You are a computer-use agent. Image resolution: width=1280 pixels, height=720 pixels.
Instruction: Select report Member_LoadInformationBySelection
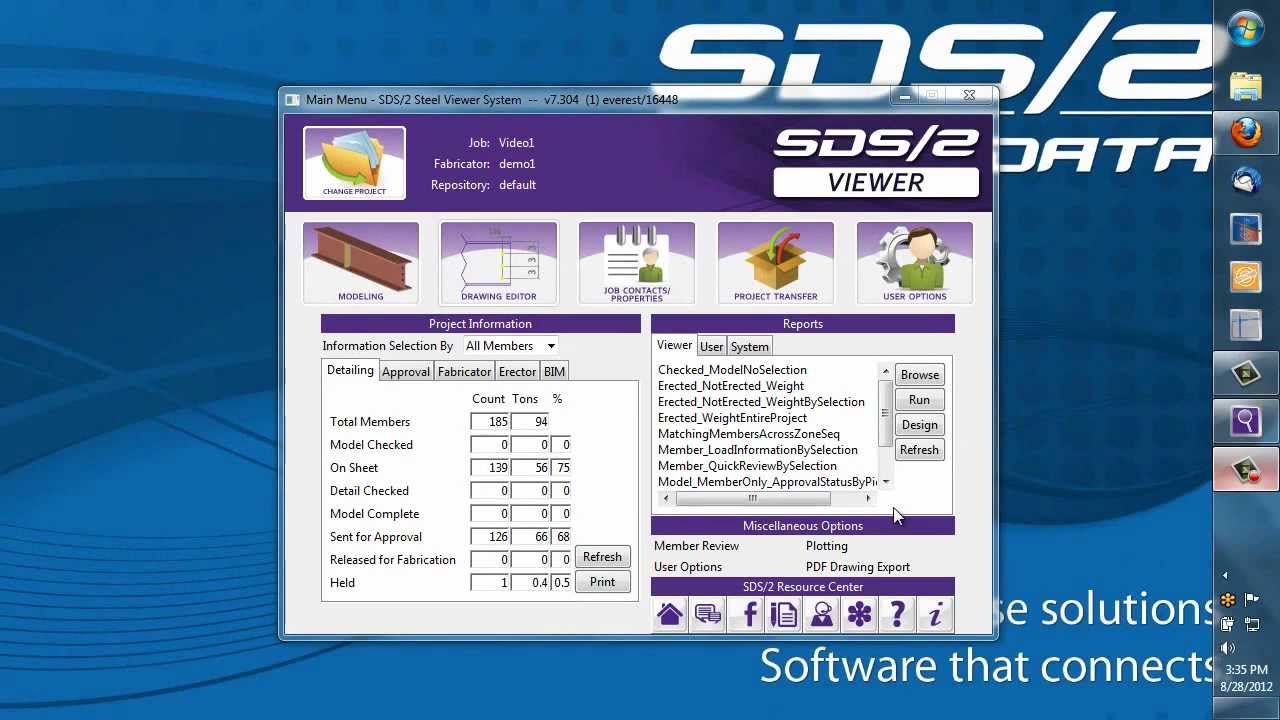coord(758,450)
